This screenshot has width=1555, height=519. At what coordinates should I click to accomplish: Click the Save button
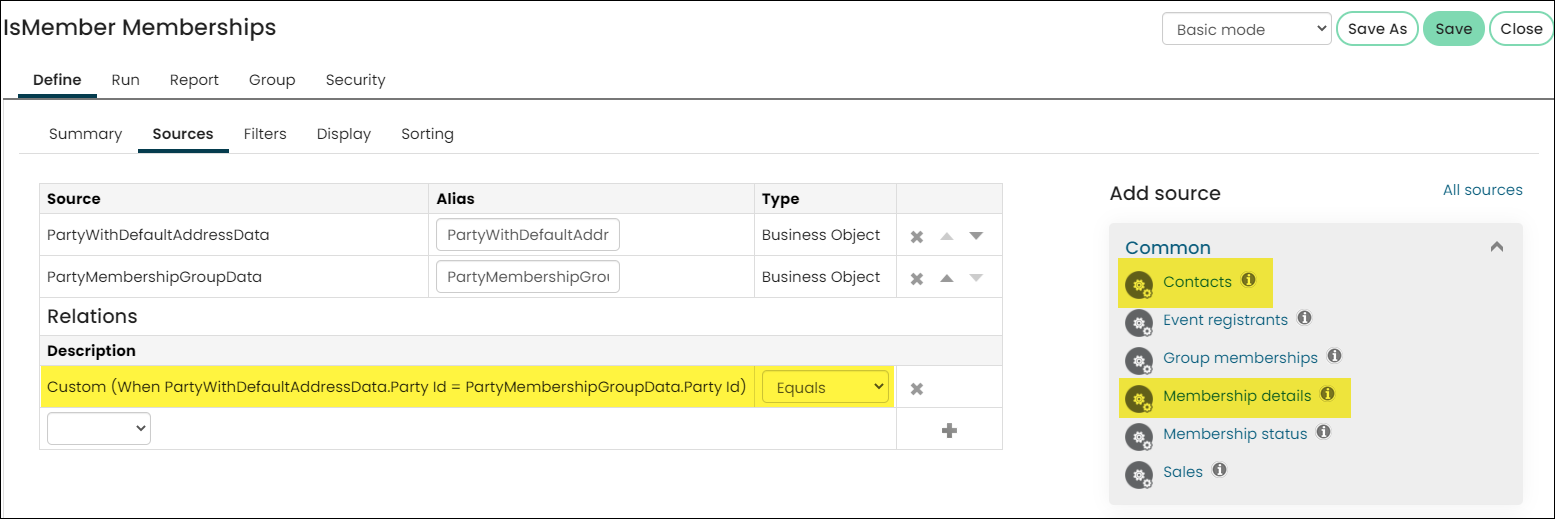(1453, 29)
